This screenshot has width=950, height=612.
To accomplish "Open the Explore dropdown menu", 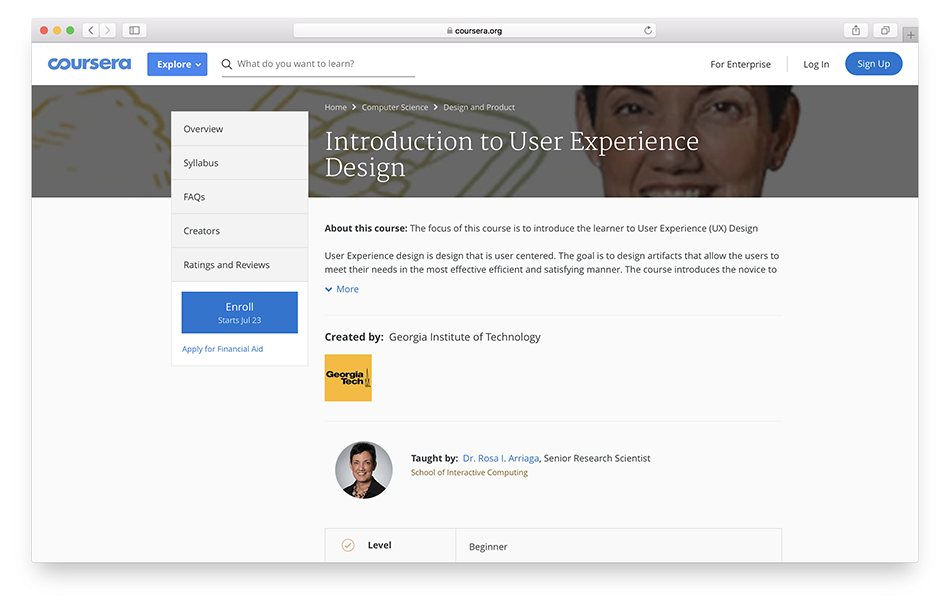I will point(177,64).
